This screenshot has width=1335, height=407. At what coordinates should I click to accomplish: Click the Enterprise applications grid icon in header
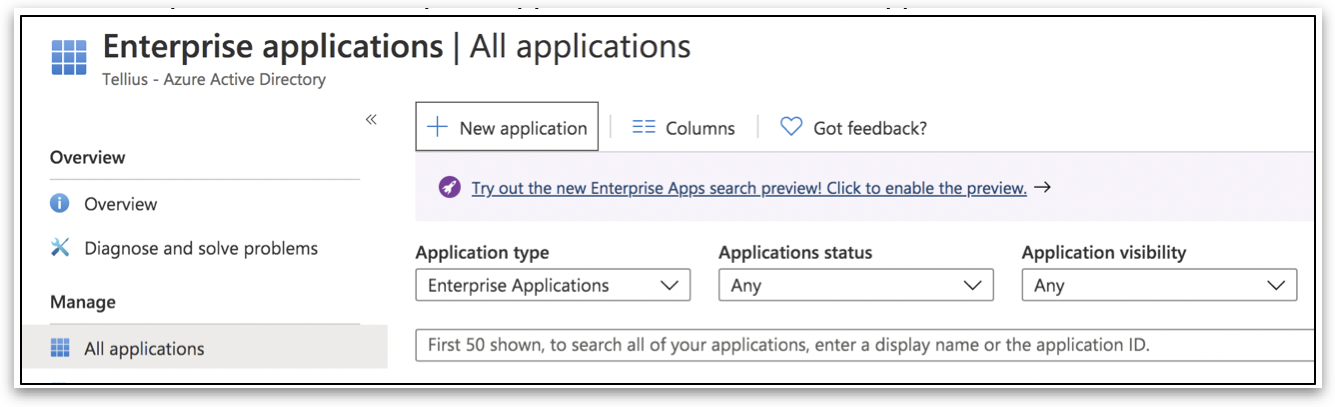[x=68, y=58]
